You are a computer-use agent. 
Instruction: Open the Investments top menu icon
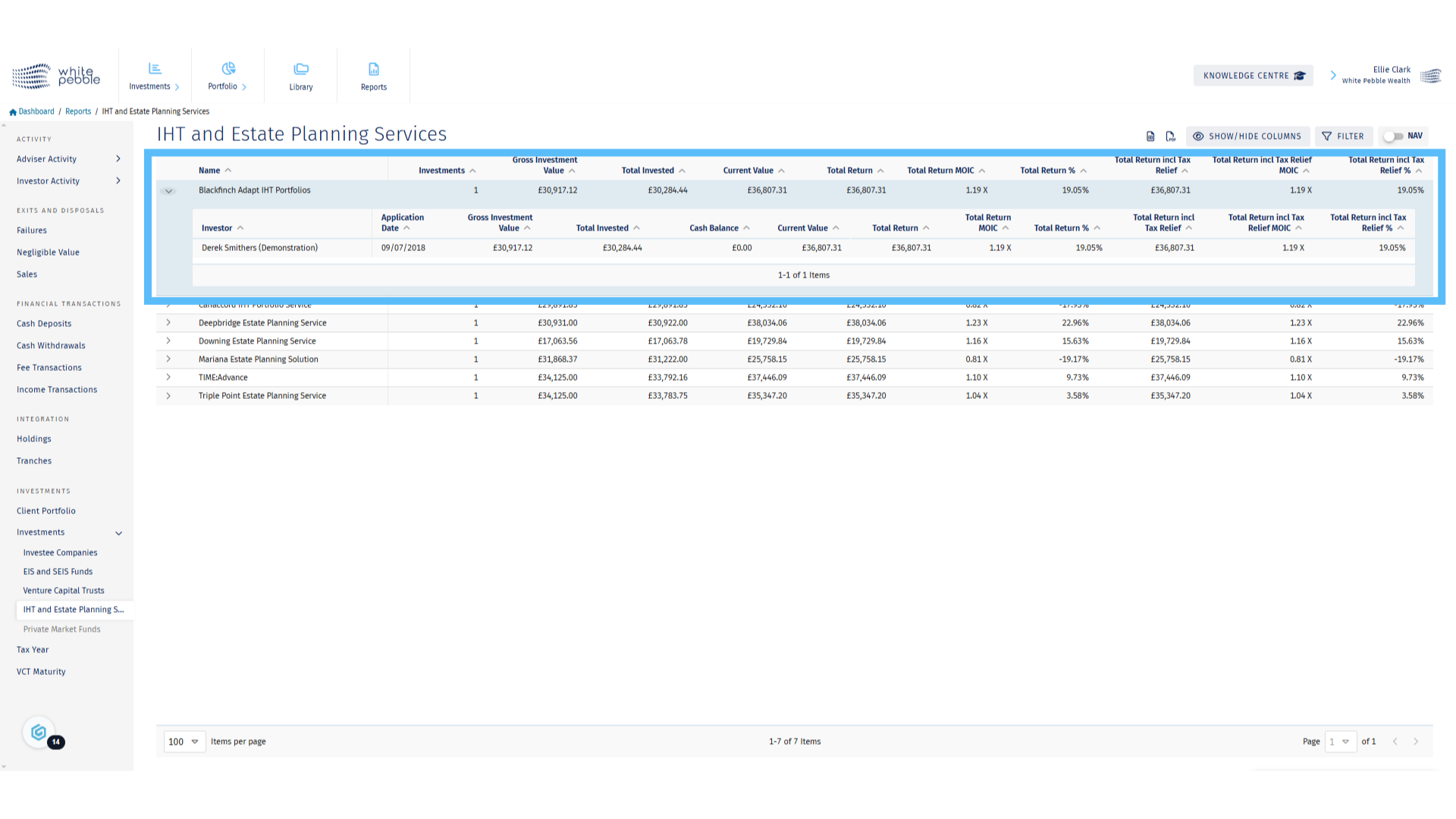pyautogui.click(x=155, y=69)
